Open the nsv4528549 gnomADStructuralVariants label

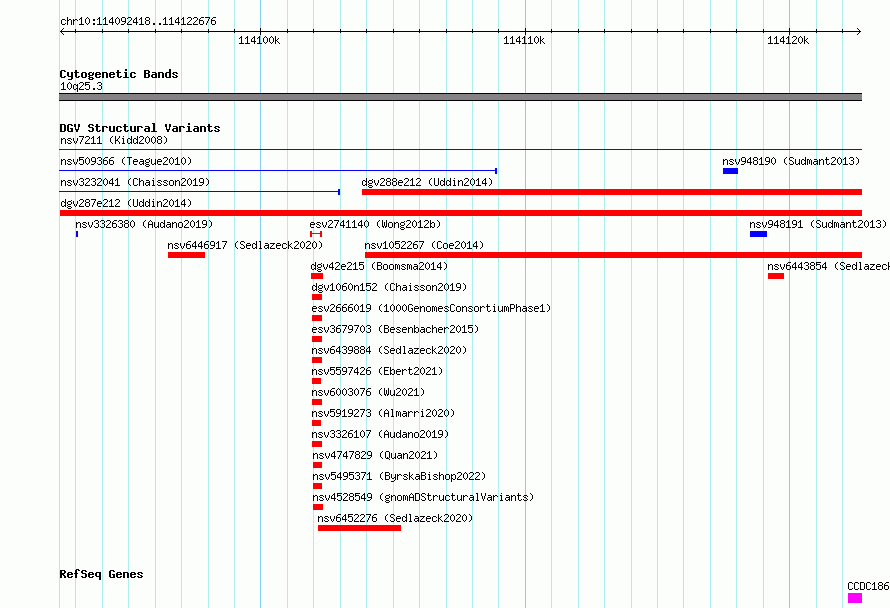click(x=423, y=497)
